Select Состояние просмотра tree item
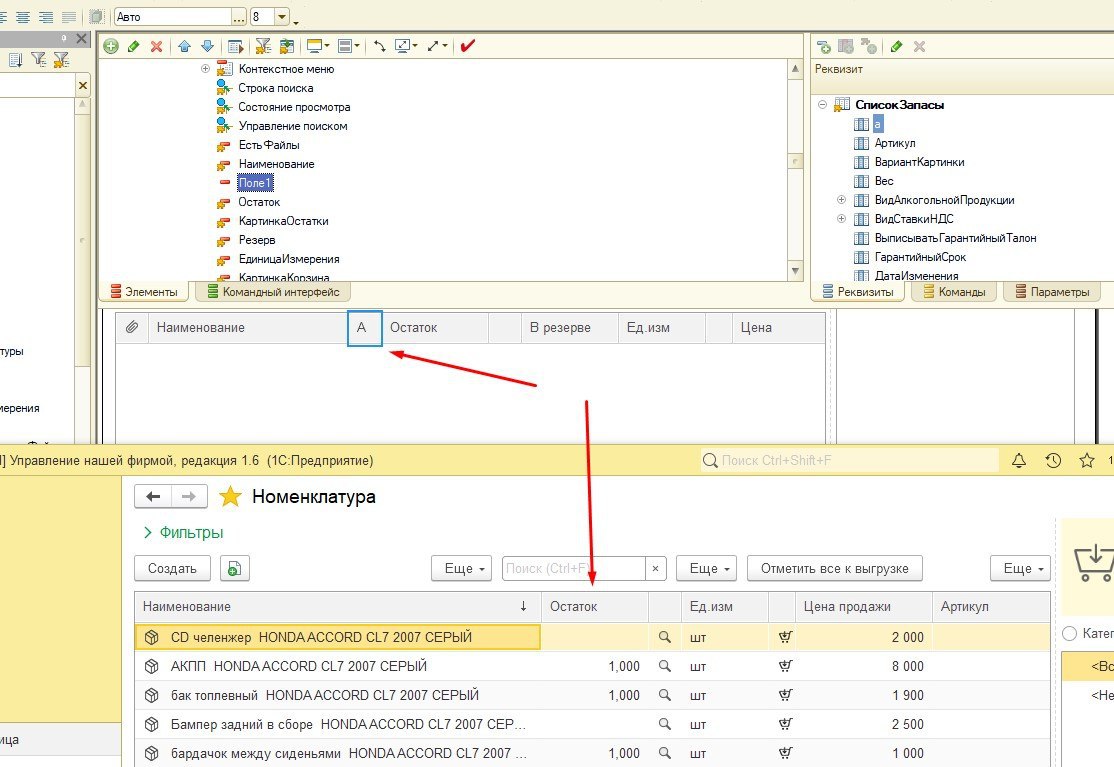Screen dimensions: 1114x767 294,107
